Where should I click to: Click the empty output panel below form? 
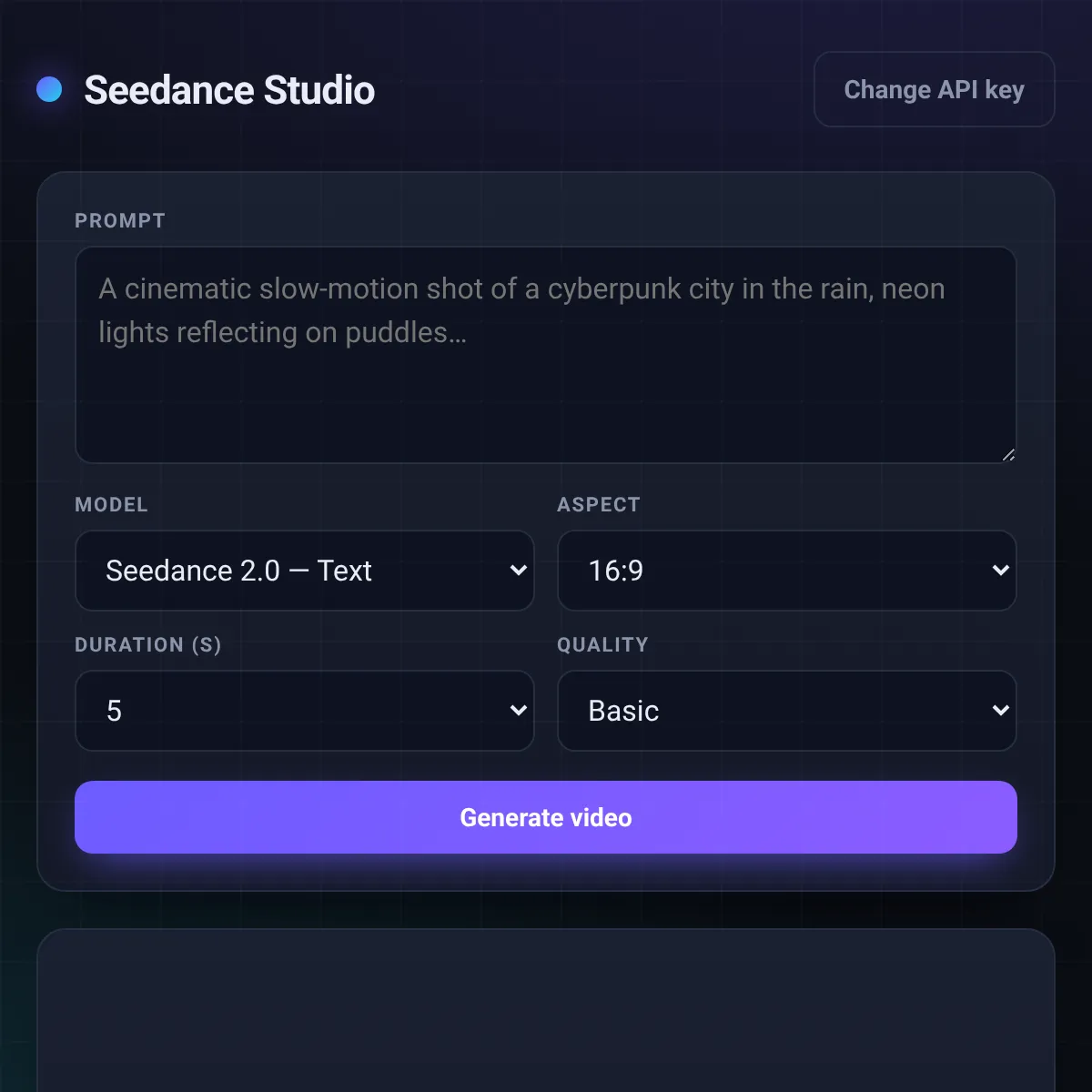pos(545,1010)
